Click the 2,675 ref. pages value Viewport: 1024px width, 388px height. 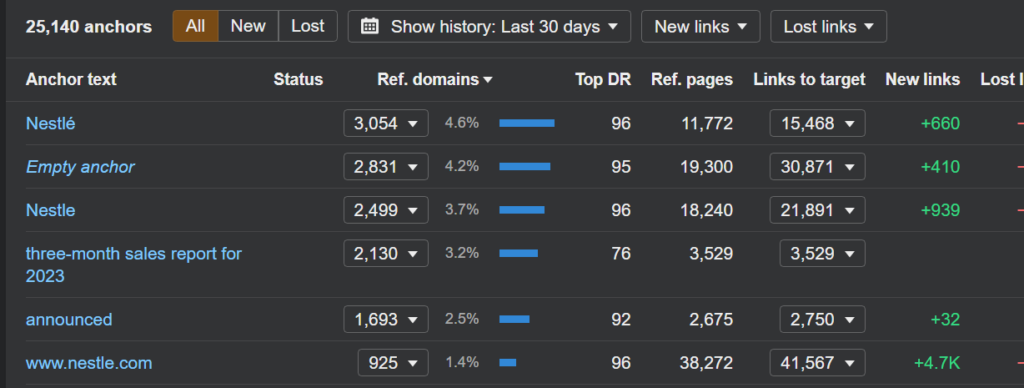(711, 319)
